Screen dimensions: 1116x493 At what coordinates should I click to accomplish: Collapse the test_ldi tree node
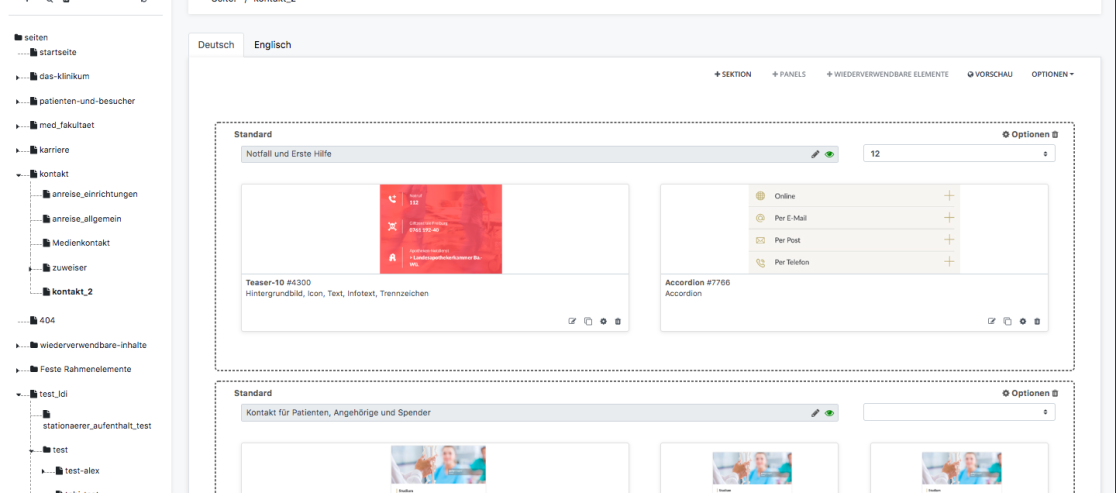(x=18, y=395)
